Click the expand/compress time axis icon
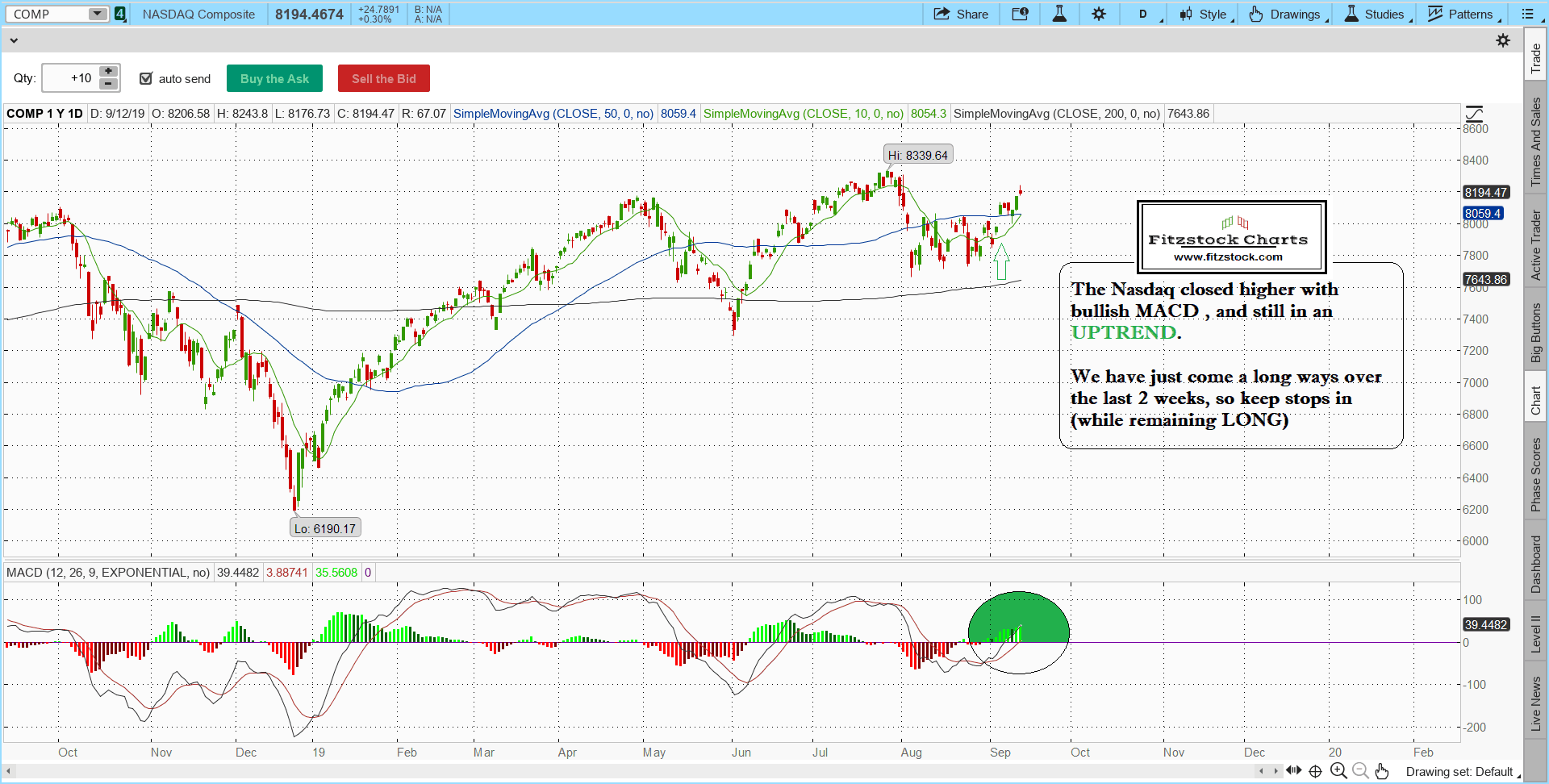This screenshot has width=1549, height=784. click(1293, 770)
